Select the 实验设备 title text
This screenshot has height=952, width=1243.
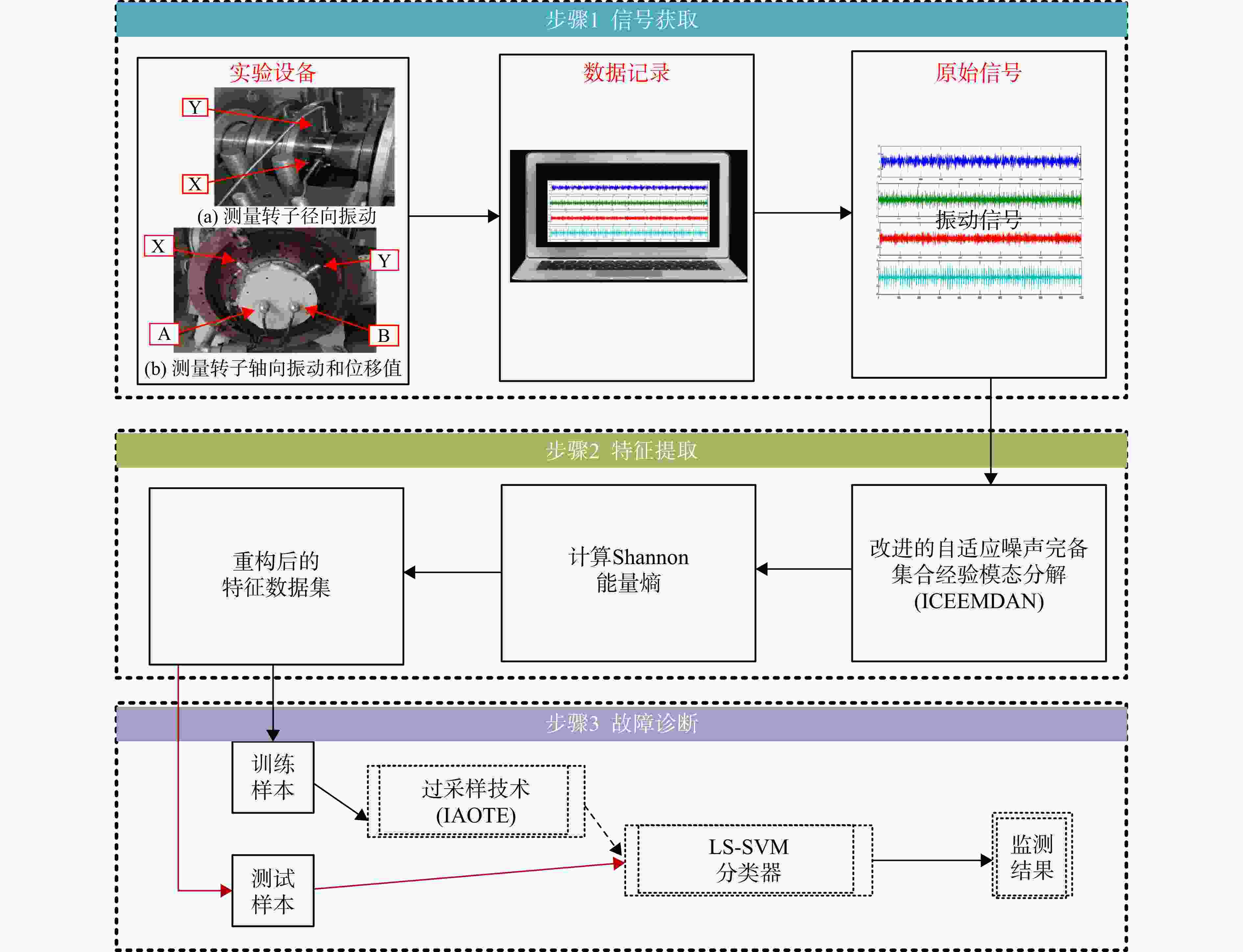tap(273, 73)
